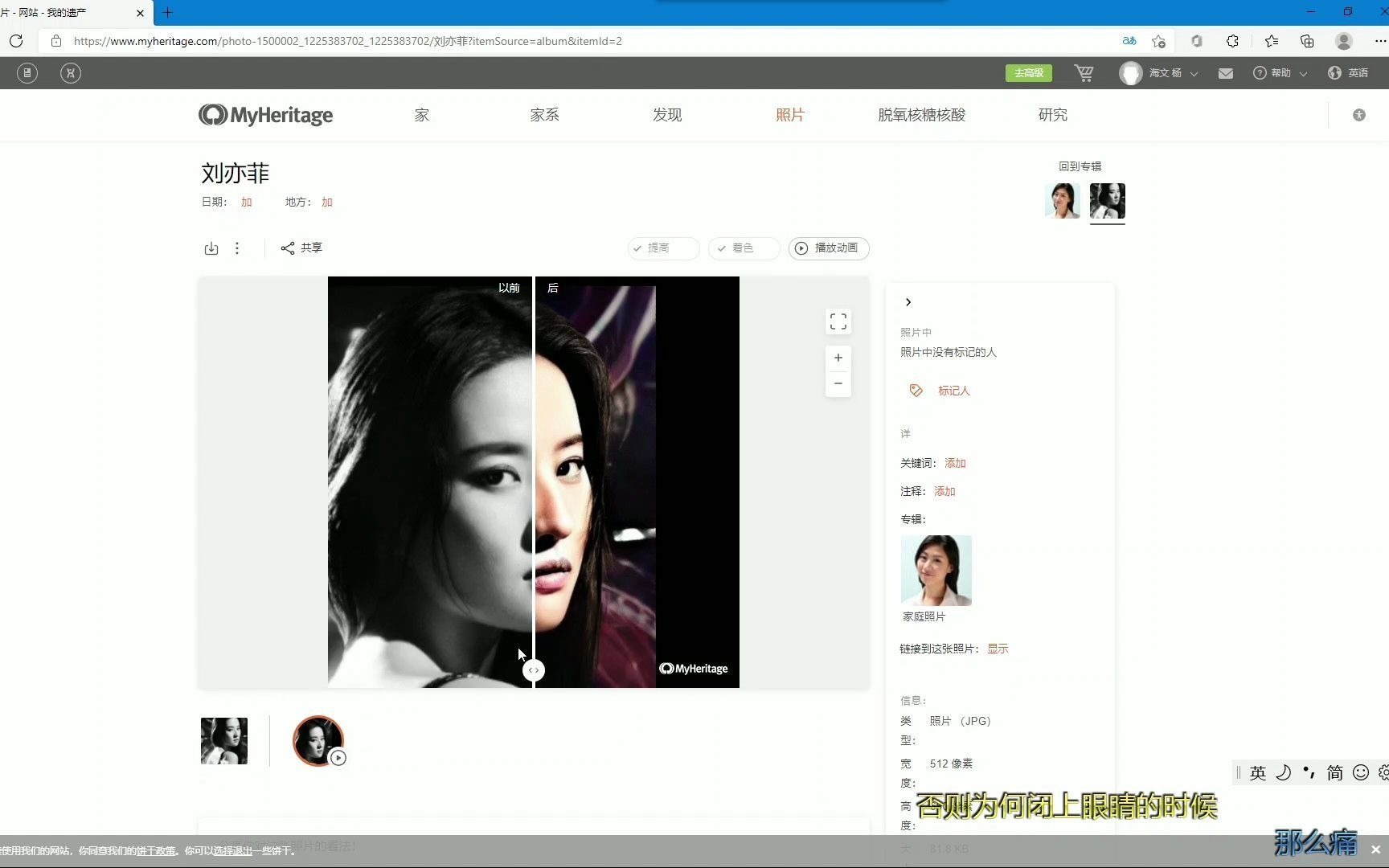The width and height of the screenshot is (1389, 868).
Task: Open the 发现 menu item
Action: tap(667, 115)
